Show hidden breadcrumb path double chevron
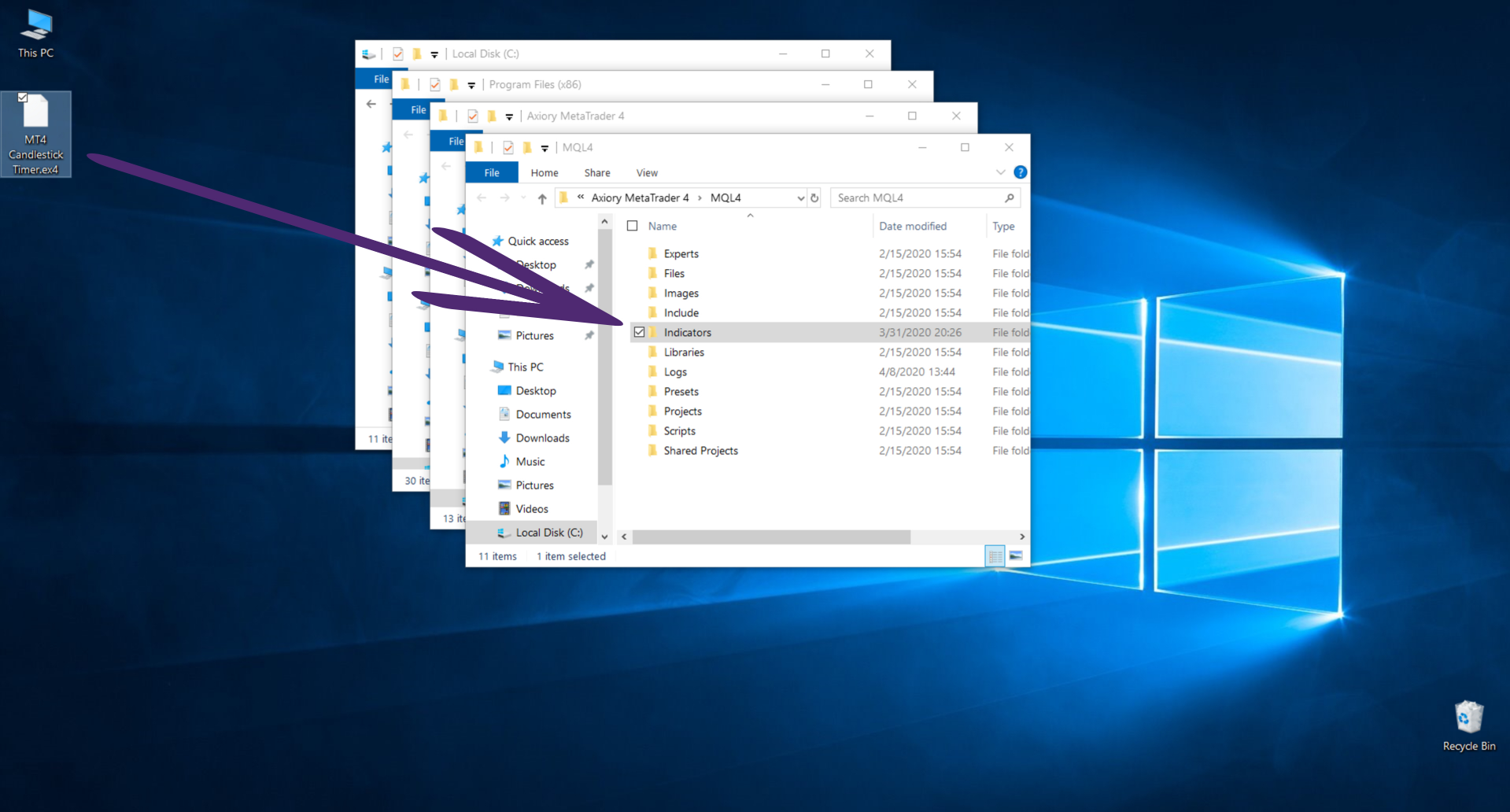This screenshot has width=1510, height=812. tap(581, 197)
